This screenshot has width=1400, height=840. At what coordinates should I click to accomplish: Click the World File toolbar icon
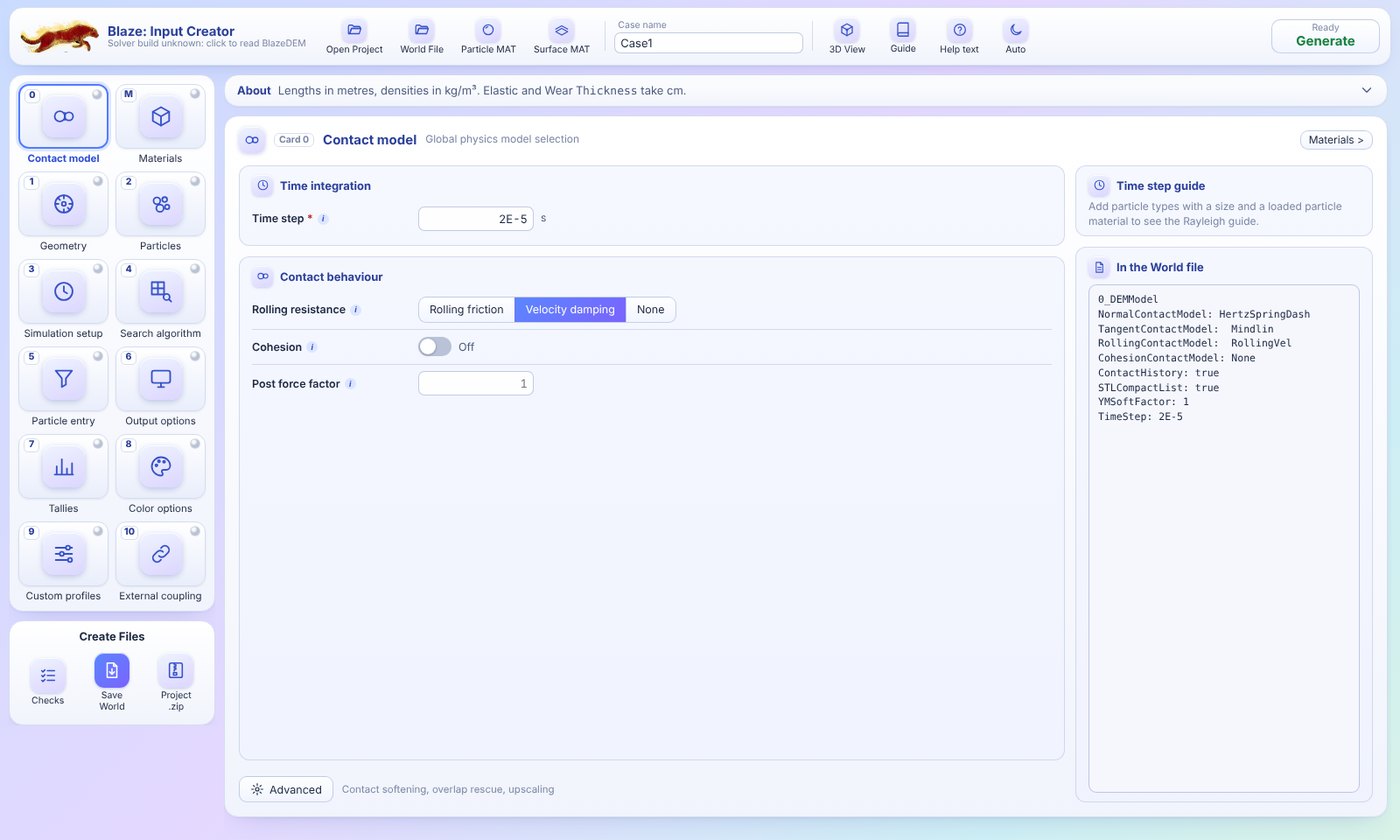coord(422,30)
